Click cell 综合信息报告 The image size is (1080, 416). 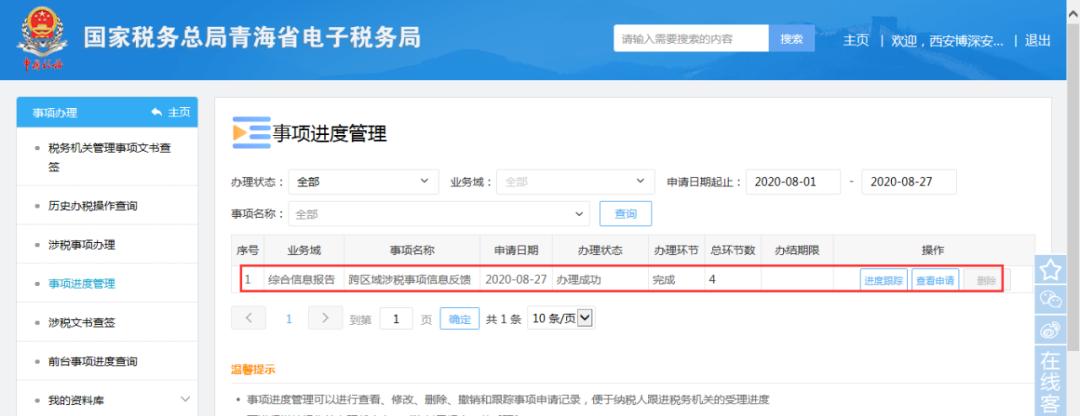pyautogui.click(x=302, y=280)
